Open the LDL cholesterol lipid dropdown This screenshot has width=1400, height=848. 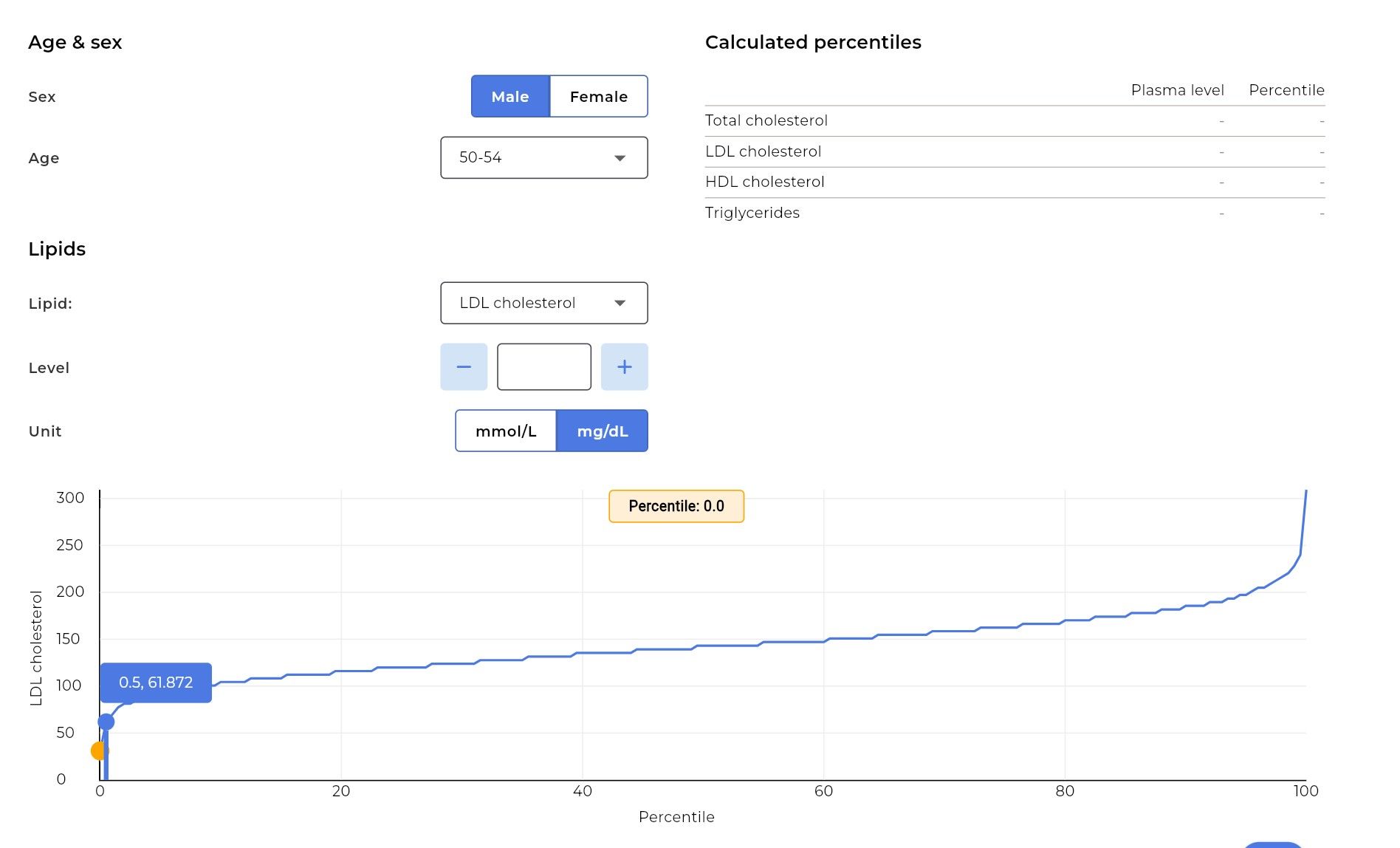click(544, 303)
